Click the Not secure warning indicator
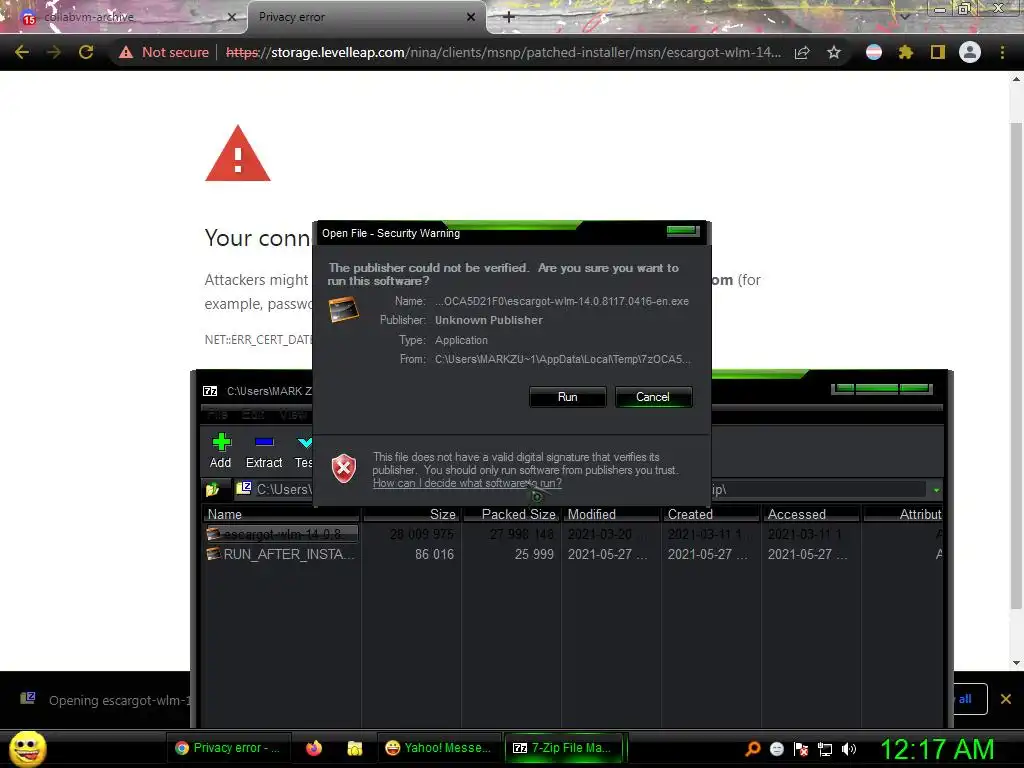The image size is (1024, 768). pos(164,52)
